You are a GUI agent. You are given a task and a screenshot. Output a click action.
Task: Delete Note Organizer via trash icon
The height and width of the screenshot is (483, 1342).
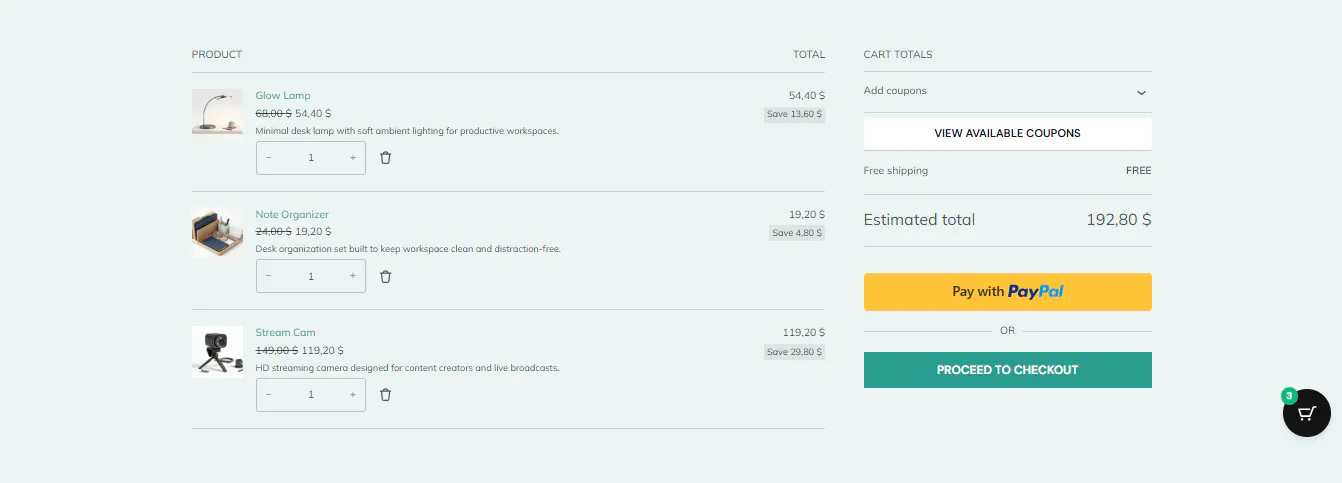(385, 276)
